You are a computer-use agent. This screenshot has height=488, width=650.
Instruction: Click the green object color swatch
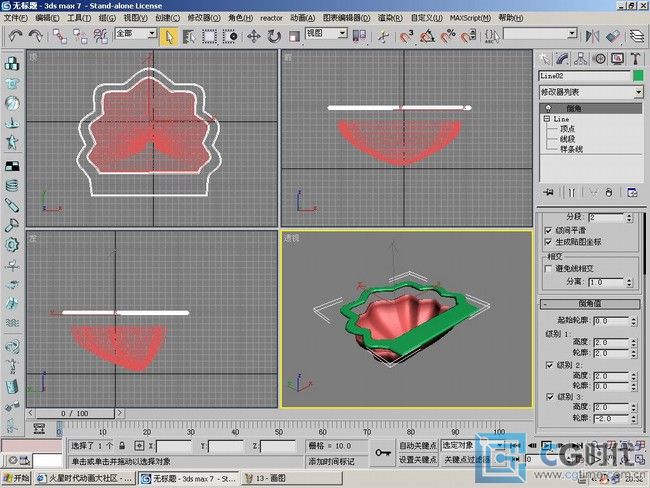click(638, 76)
